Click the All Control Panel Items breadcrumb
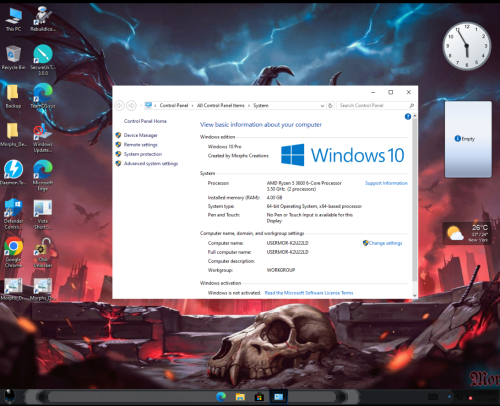The width and height of the screenshot is (500, 406). [x=221, y=105]
